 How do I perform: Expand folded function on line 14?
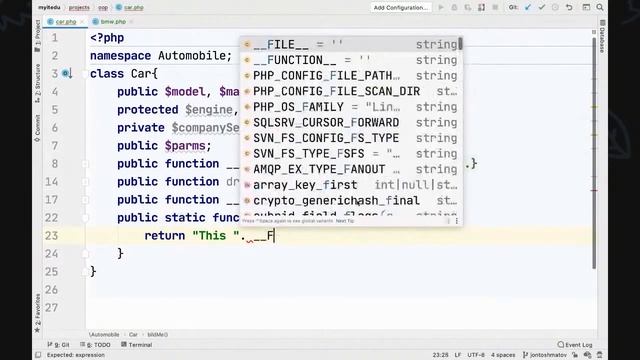pyautogui.click(x=85, y=182)
